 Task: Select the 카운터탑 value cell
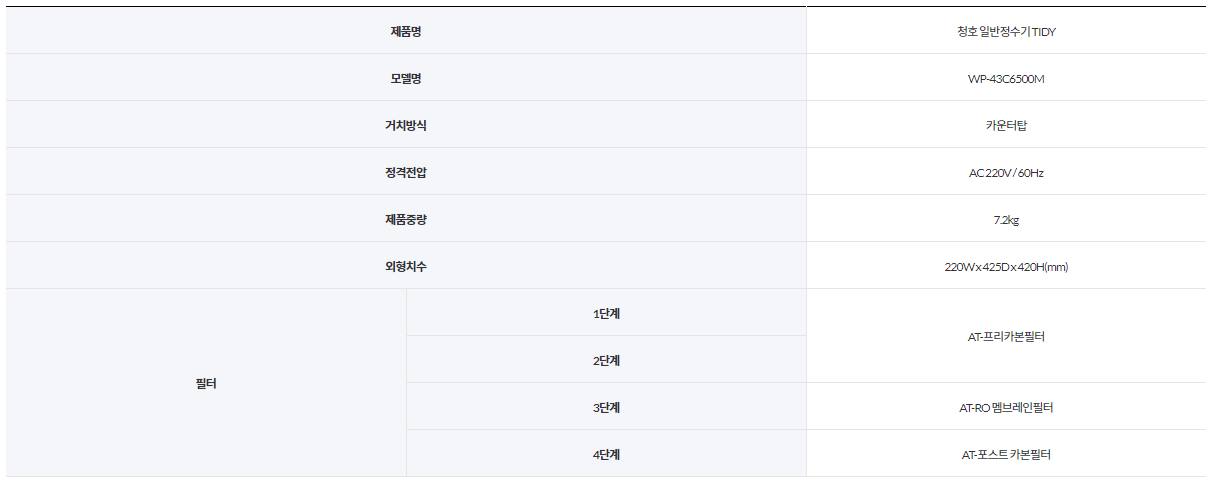pos(1006,126)
